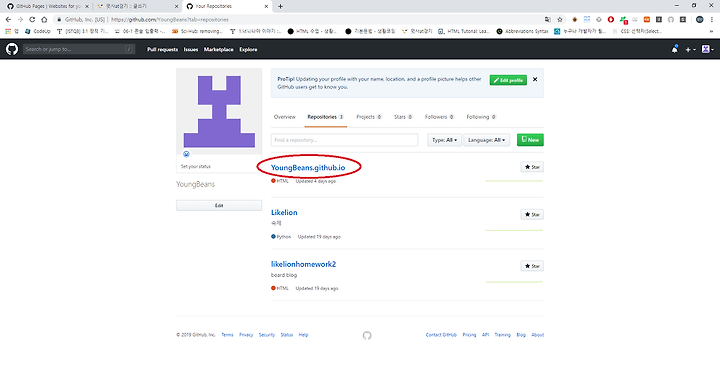Click the orange extension icon in toolbar

pos(647,20)
